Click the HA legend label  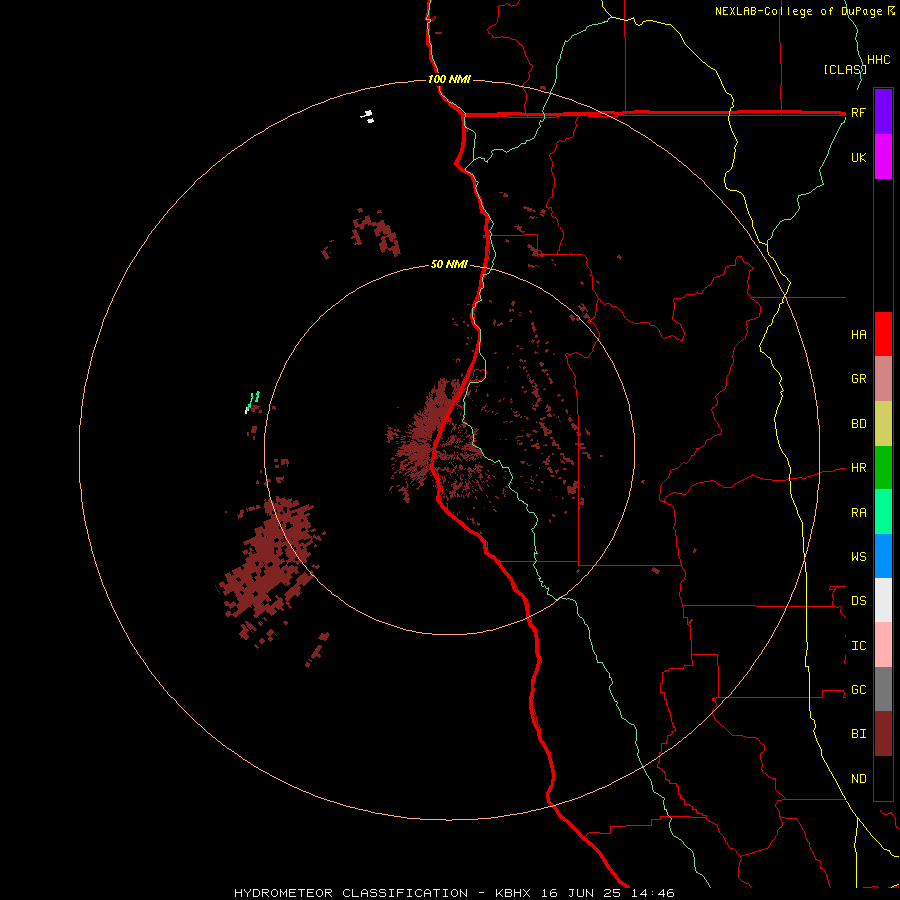(858, 334)
